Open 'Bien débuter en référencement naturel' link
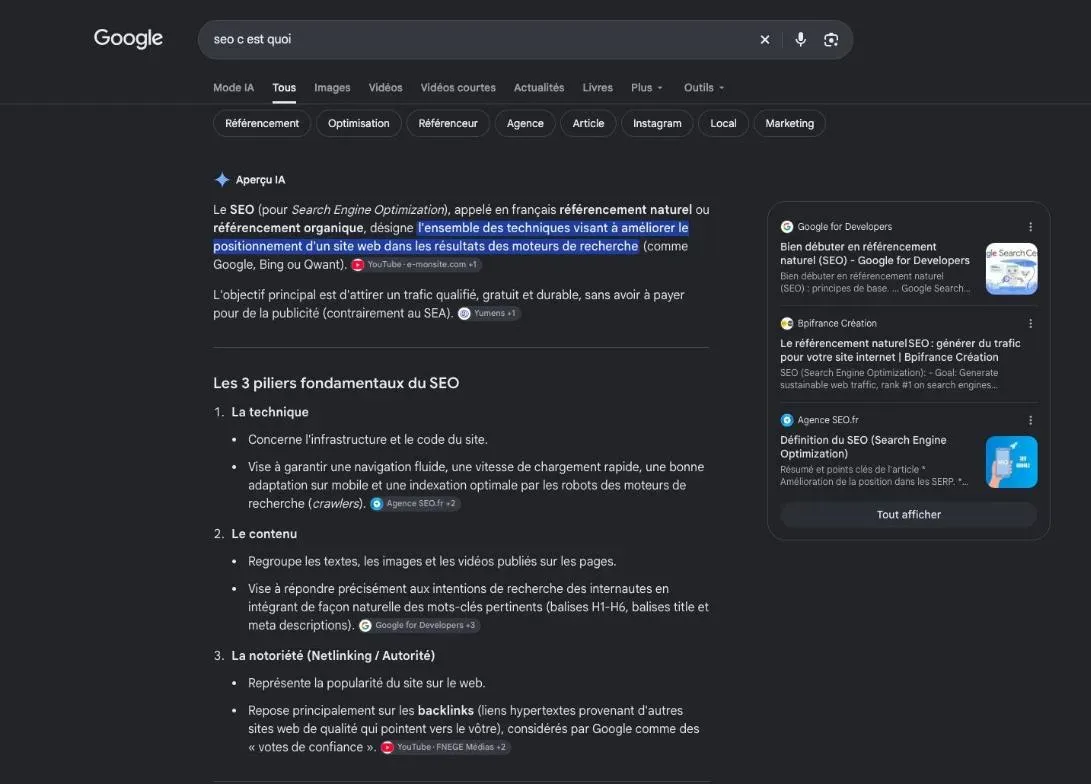Image resolution: width=1091 pixels, height=784 pixels. click(875, 253)
